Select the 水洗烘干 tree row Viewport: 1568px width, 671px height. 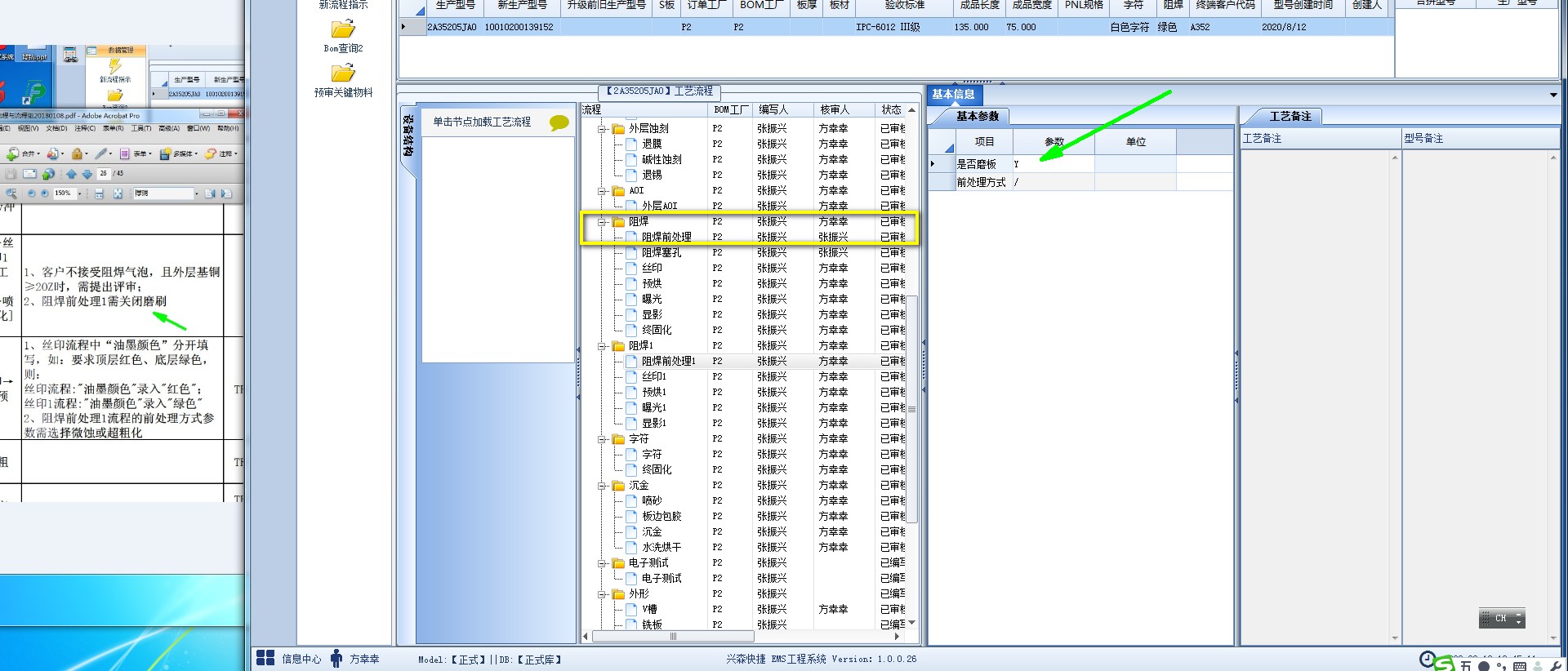(661, 548)
